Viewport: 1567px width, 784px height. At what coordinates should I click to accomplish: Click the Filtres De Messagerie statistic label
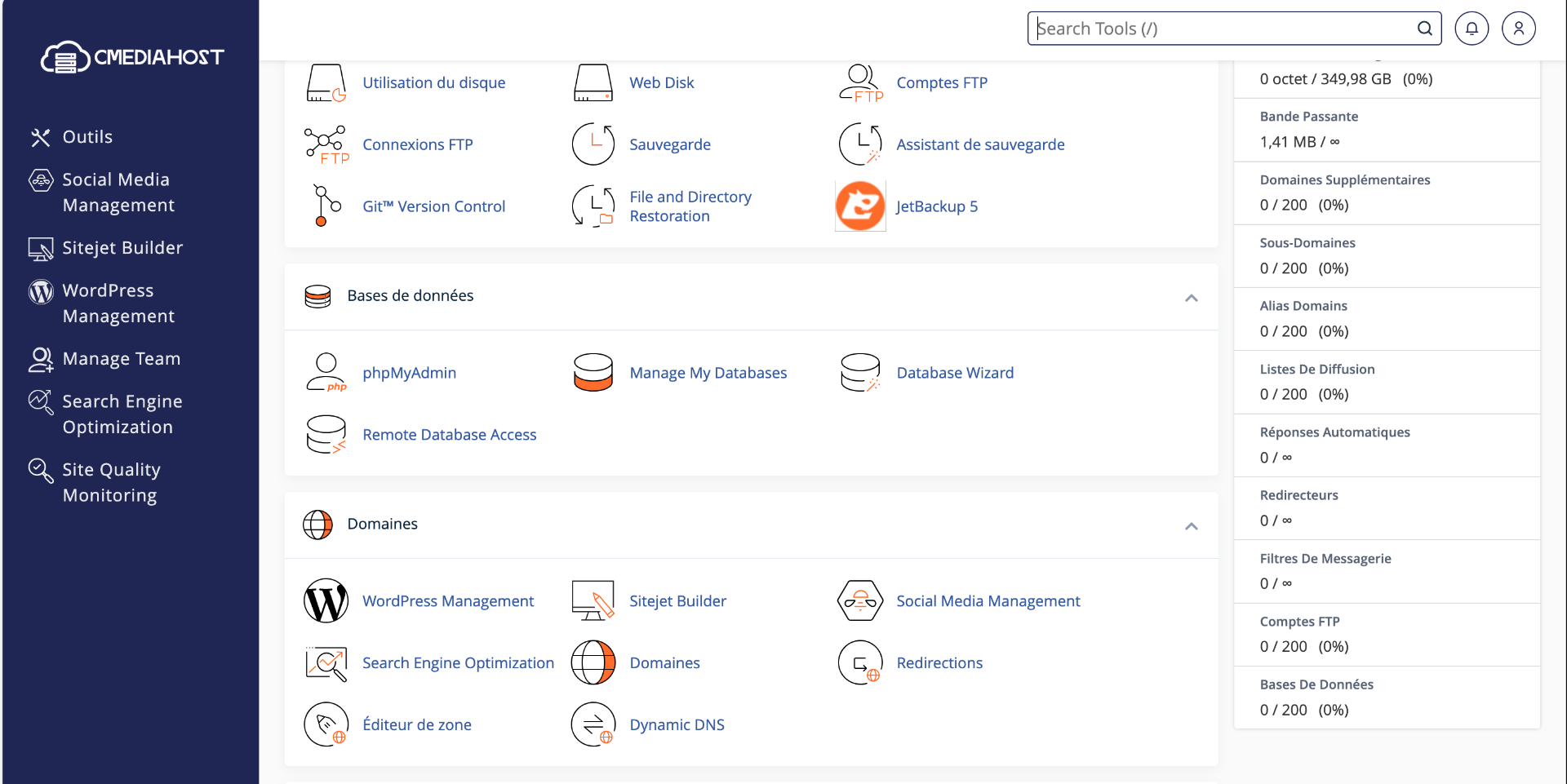click(x=1325, y=559)
